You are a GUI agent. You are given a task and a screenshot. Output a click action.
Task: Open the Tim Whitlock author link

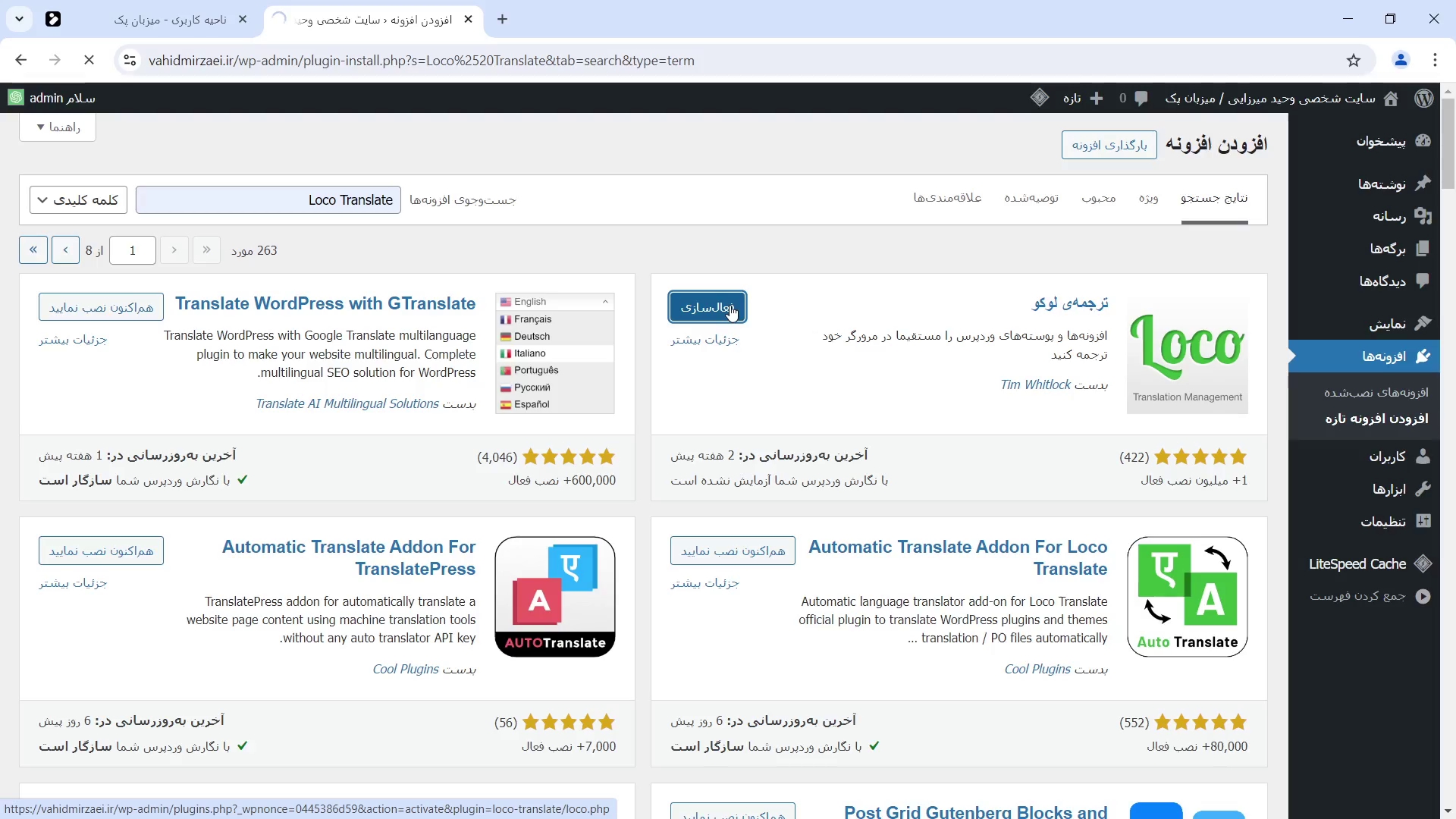click(1035, 384)
